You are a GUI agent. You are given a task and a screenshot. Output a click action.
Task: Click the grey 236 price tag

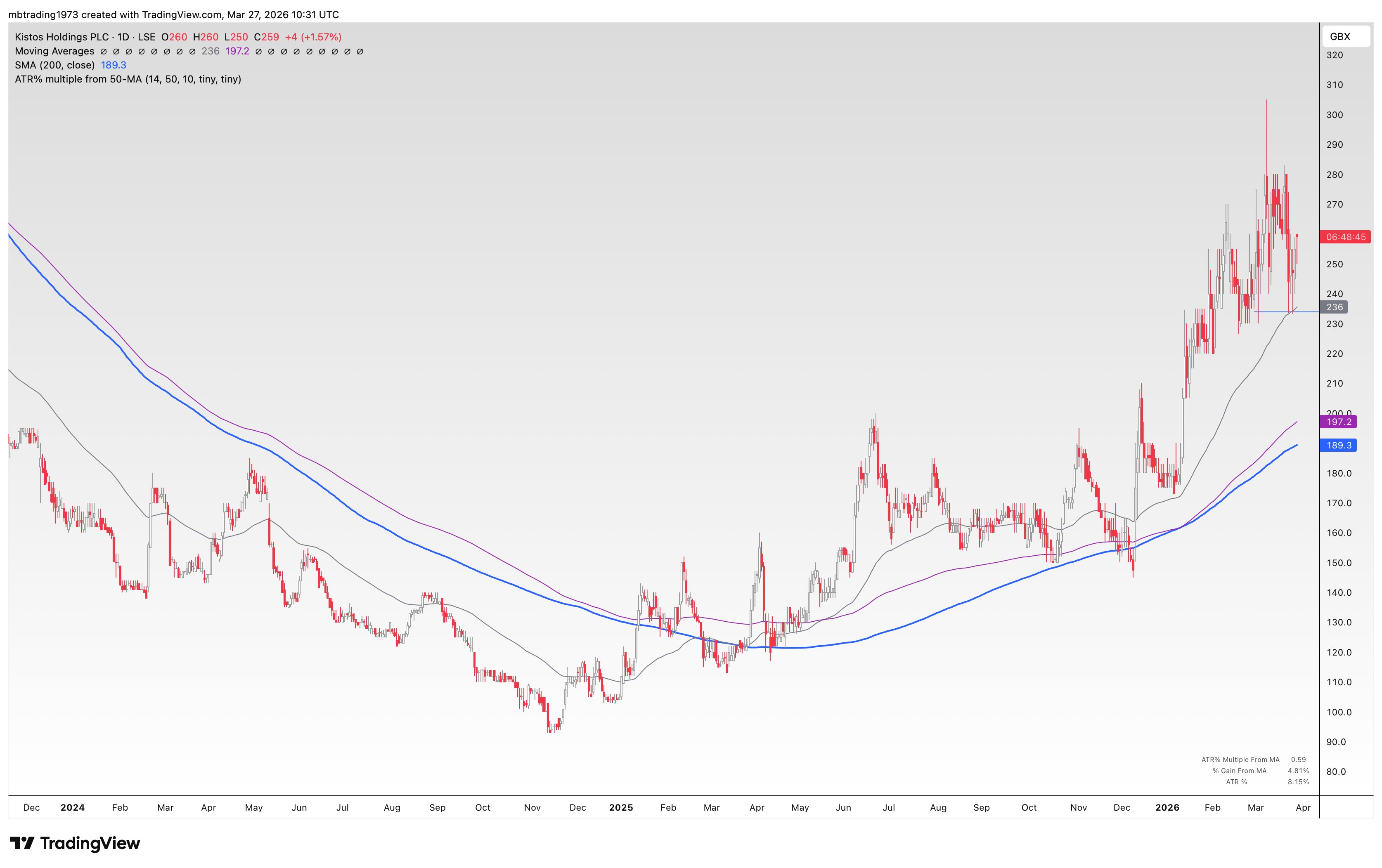1335,307
